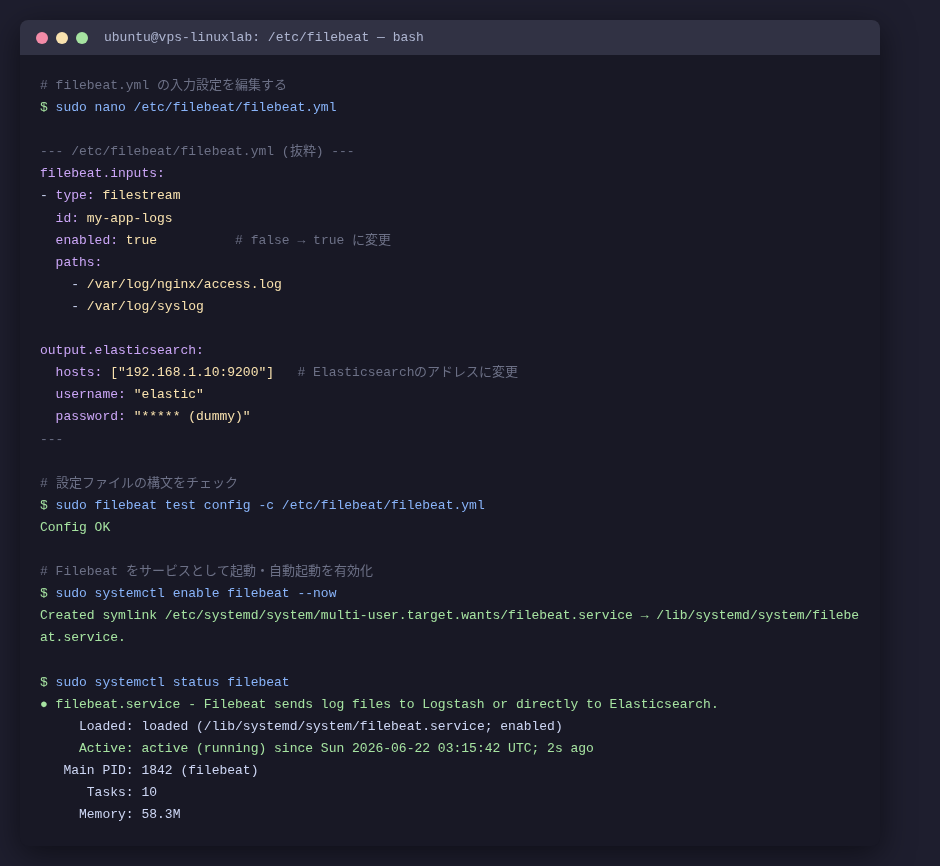Click the '/var/log/syslog' path entry
Screen dimensions: 940x866
click(145, 306)
